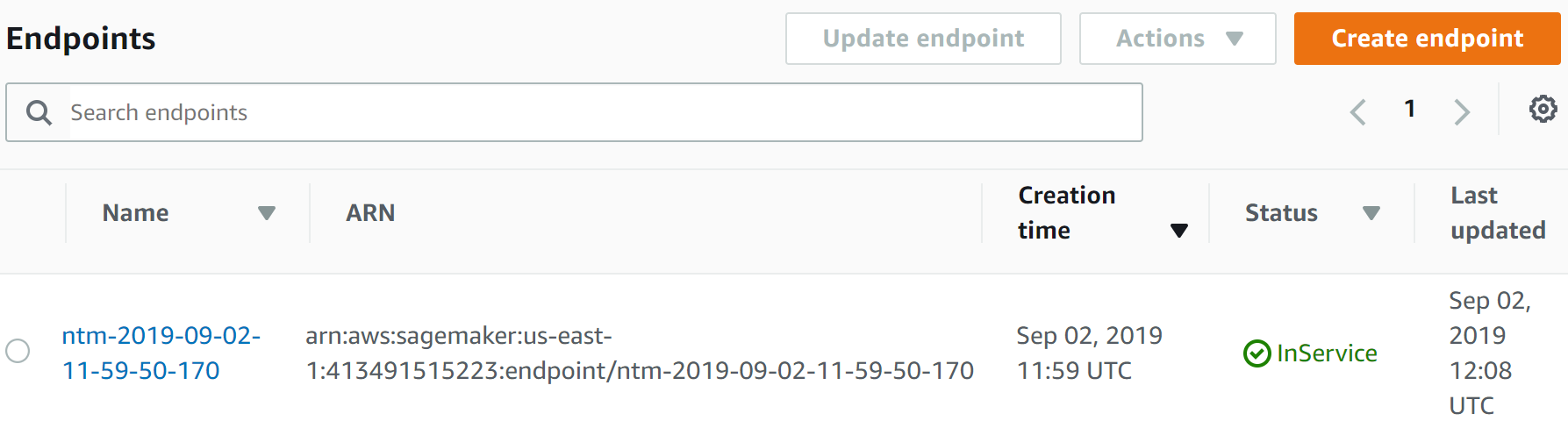
Task: Select the ntm-2019-09-02 endpoint radio button
Action: click(x=18, y=351)
